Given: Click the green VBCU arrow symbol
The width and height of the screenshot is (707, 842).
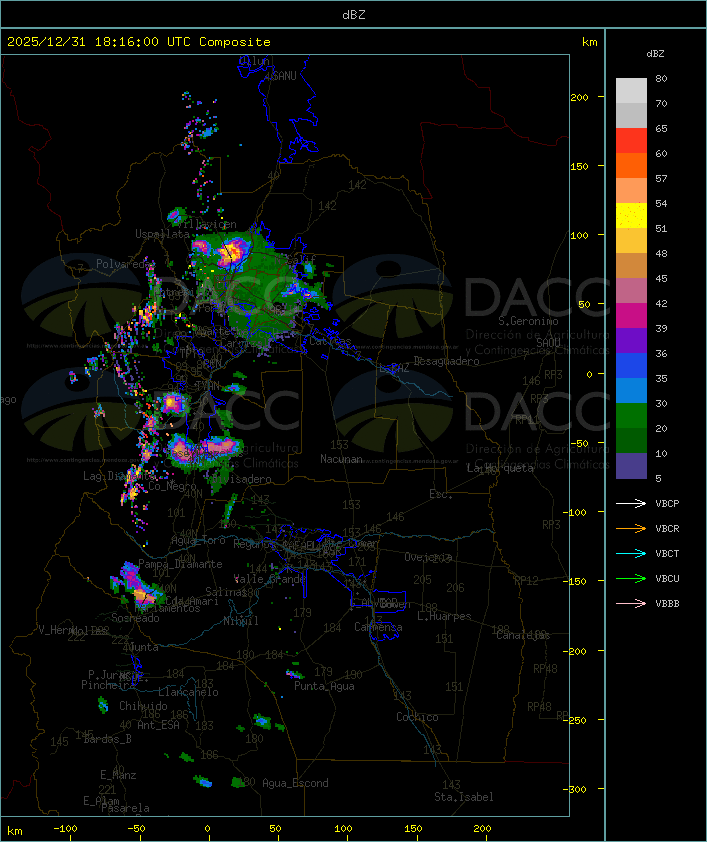Looking at the screenshot, I should point(631,578).
